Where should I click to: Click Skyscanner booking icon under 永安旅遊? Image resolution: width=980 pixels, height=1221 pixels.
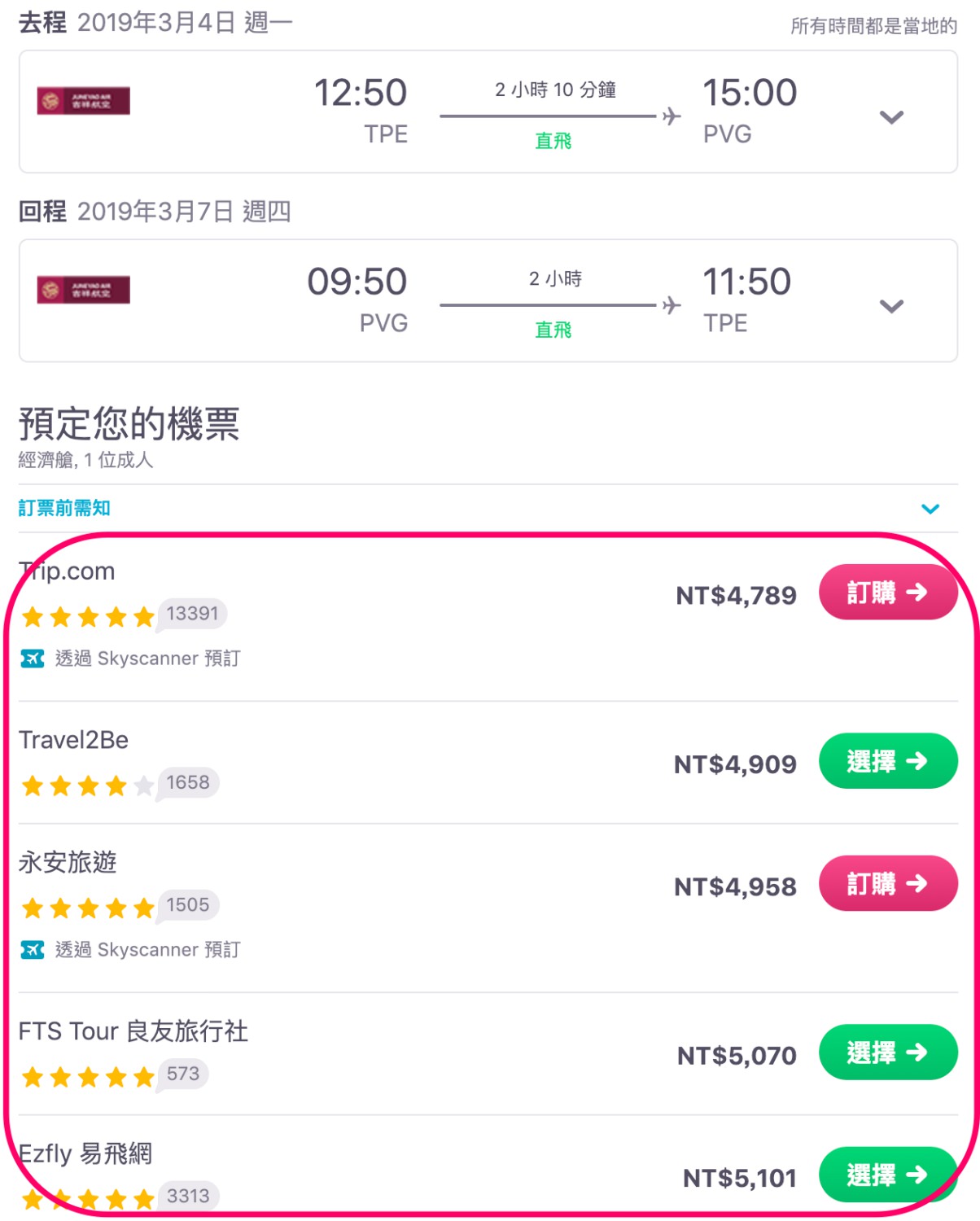(x=33, y=949)
